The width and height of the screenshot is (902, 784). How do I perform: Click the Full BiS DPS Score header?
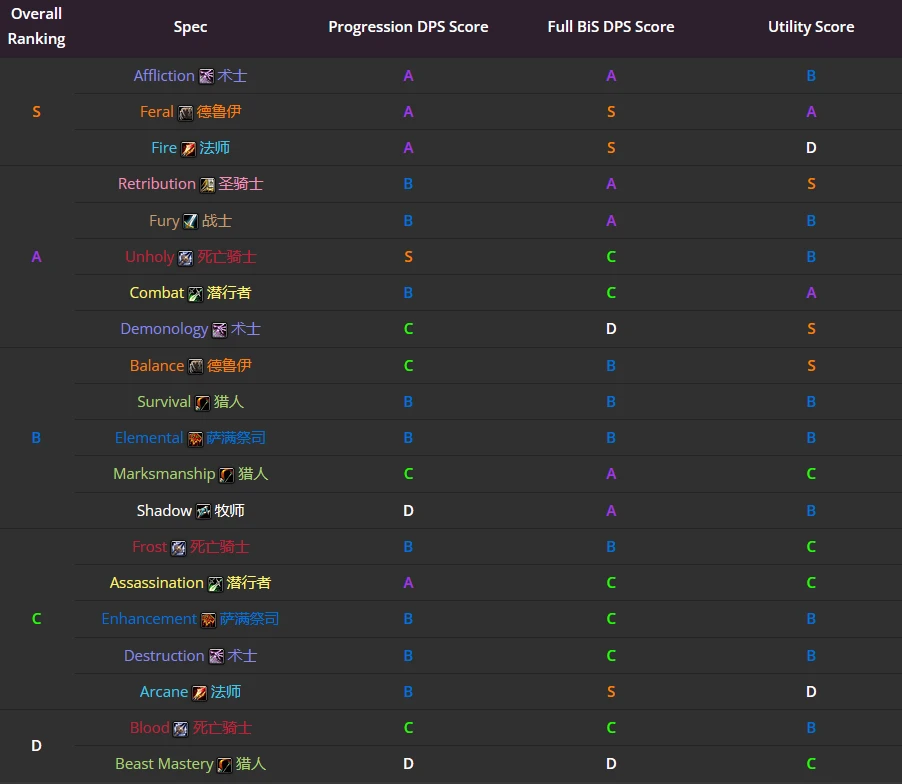coord(611,27)
